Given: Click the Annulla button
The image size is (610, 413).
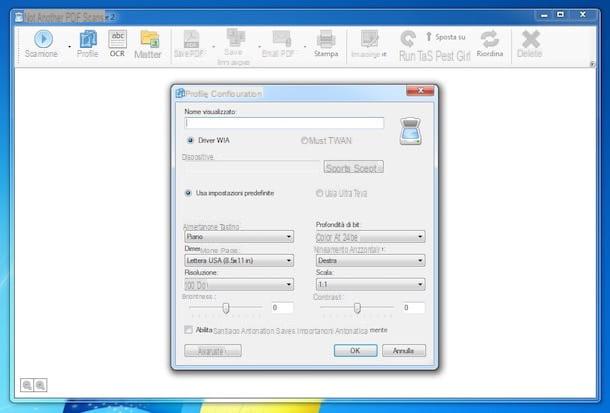Looking at the screenshot, I should tap(404, 350).
